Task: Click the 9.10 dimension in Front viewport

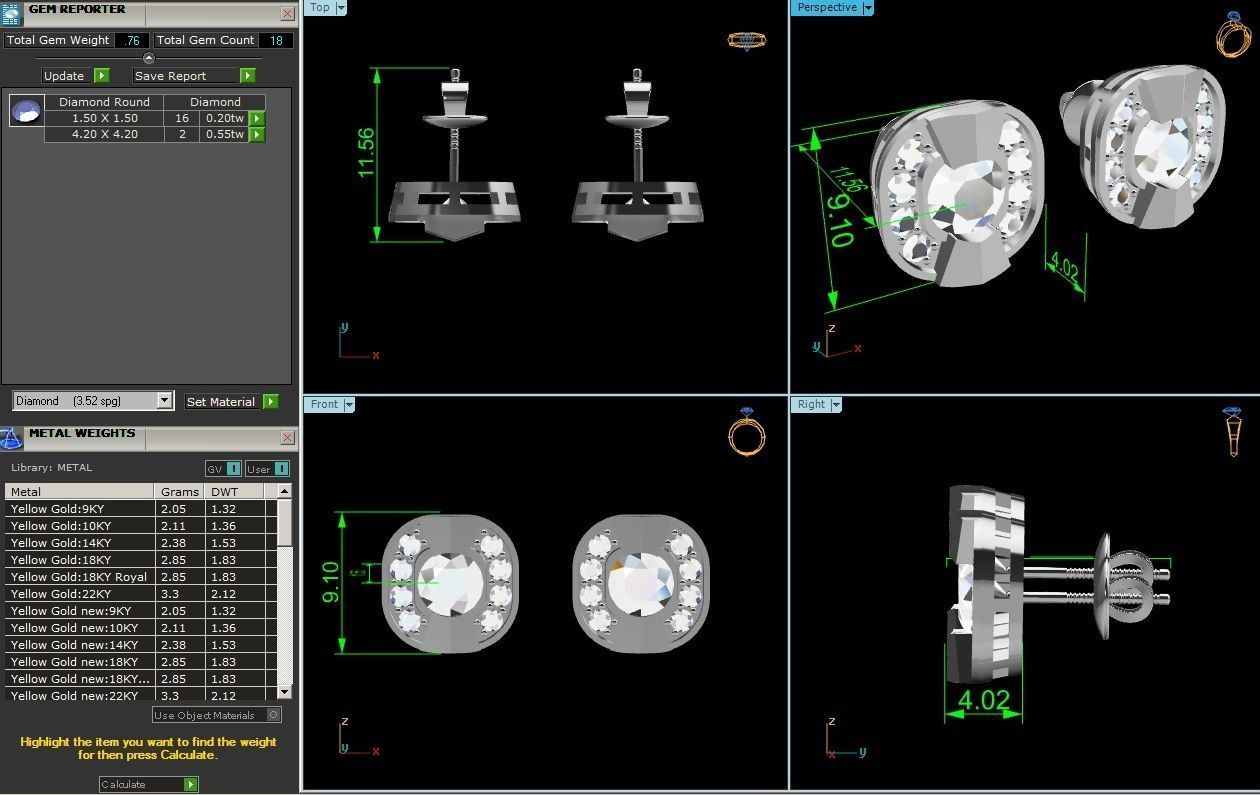Action: pos(331,581)
